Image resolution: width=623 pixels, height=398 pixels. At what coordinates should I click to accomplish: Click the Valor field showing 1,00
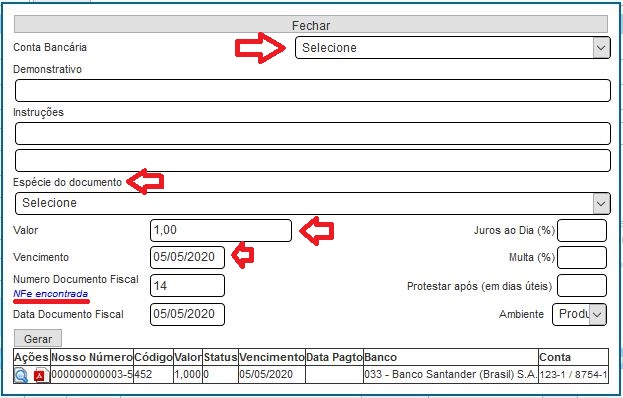[221, 230]
